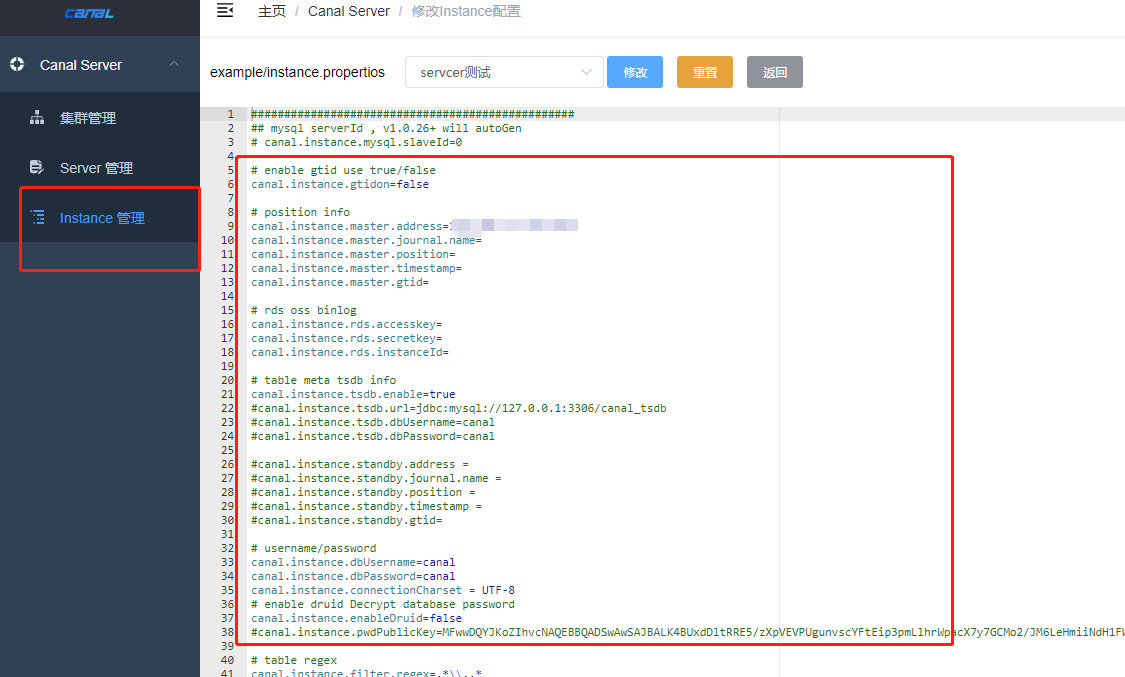Click line number 1 in gutter
1125x677 pixels.
coord(230,114)
